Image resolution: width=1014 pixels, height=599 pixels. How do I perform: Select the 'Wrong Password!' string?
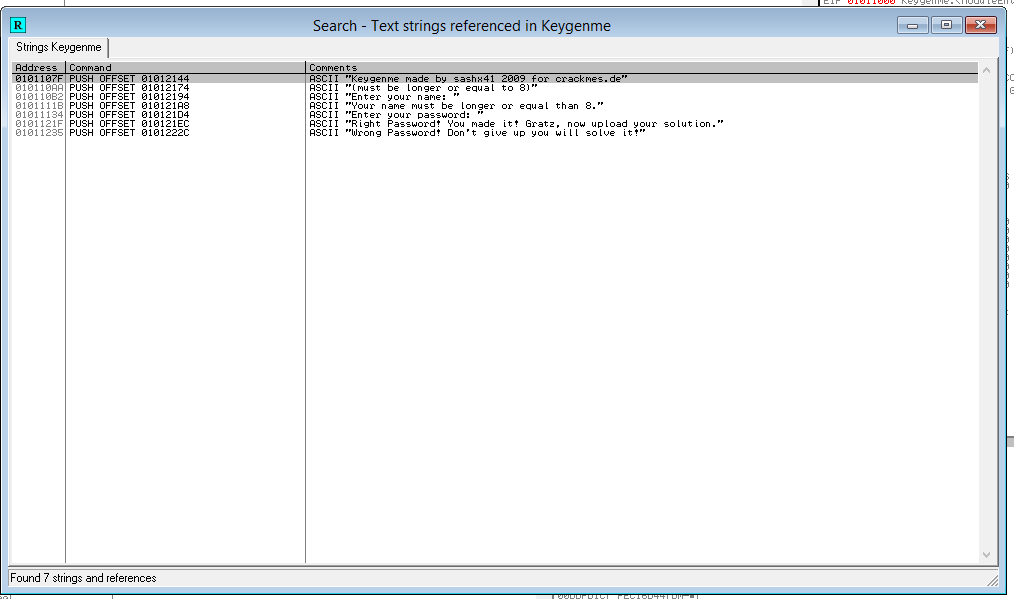[477, 133]
